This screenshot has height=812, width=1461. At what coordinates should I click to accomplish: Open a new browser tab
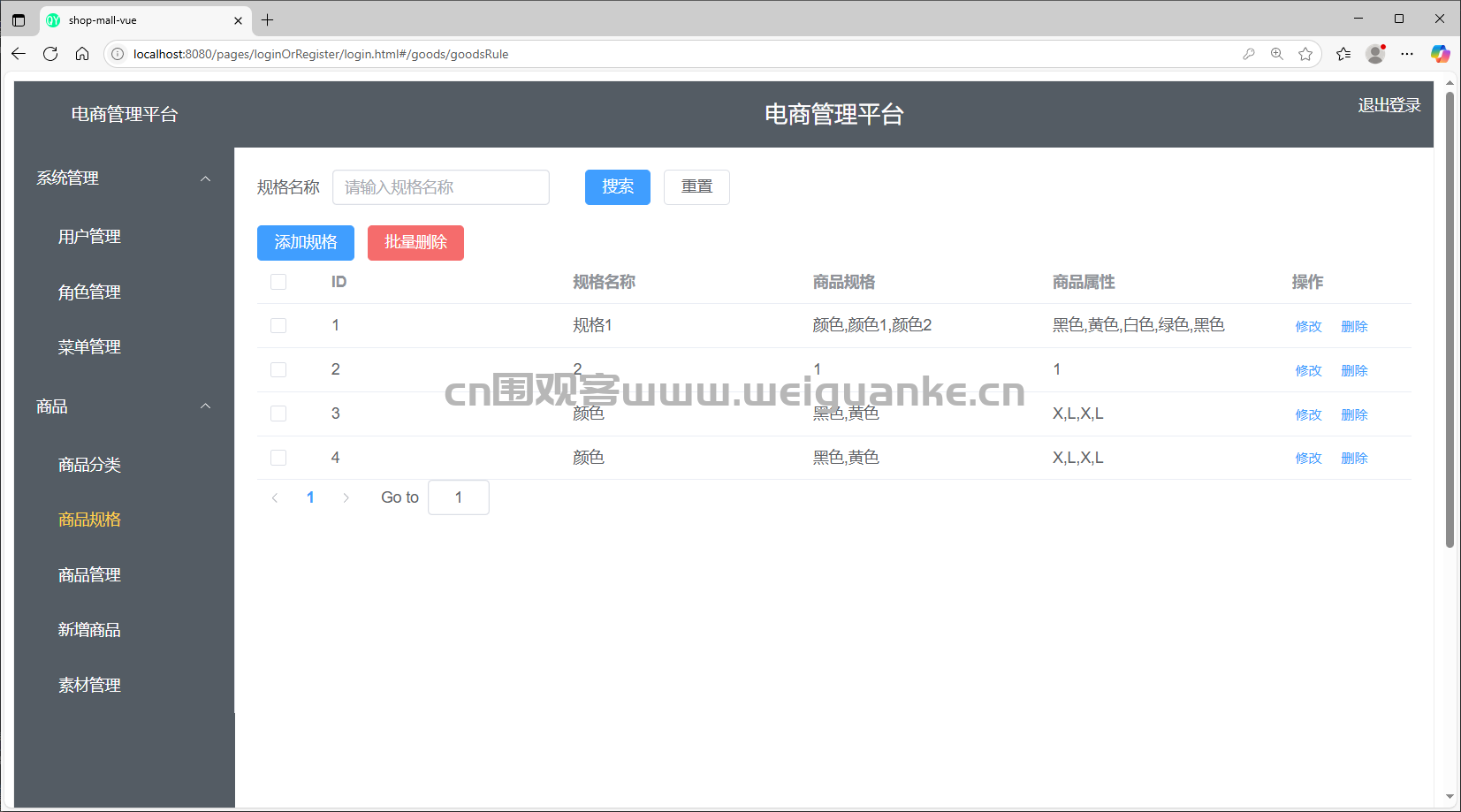point(268,19)
